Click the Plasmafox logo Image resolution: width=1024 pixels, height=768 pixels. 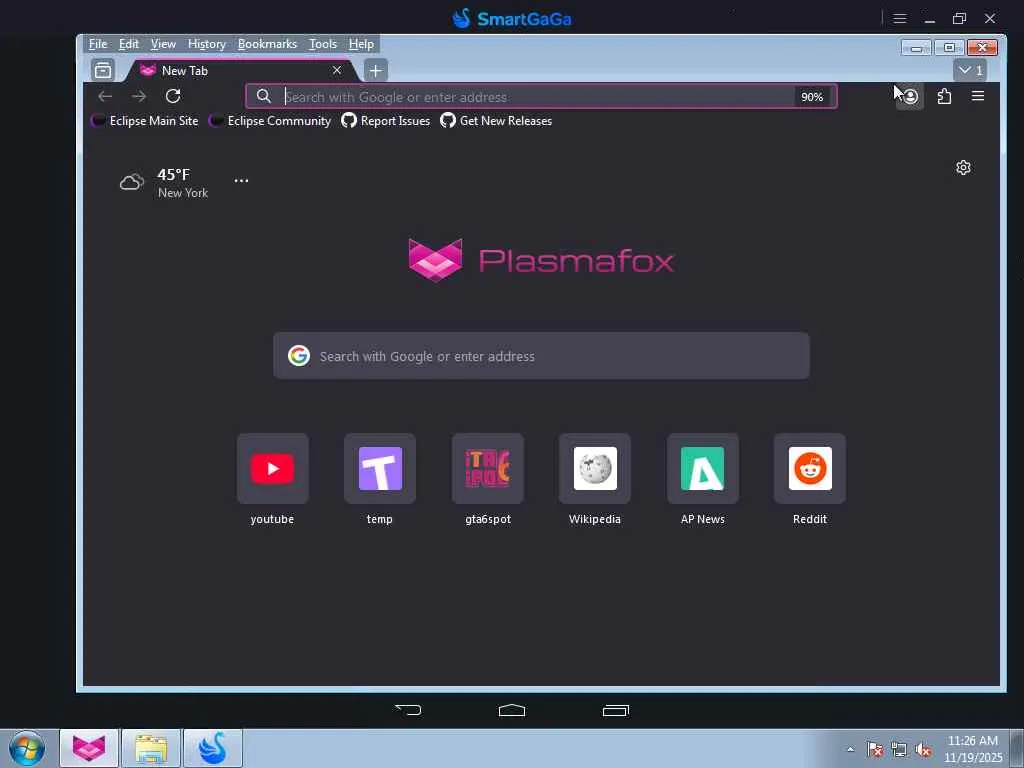point(541,260)
